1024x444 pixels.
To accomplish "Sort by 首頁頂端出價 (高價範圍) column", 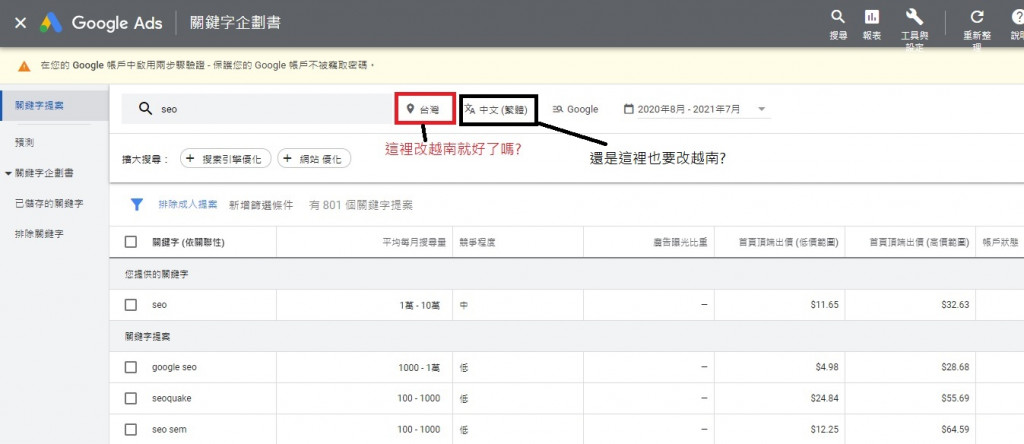I will click(920, 242).
